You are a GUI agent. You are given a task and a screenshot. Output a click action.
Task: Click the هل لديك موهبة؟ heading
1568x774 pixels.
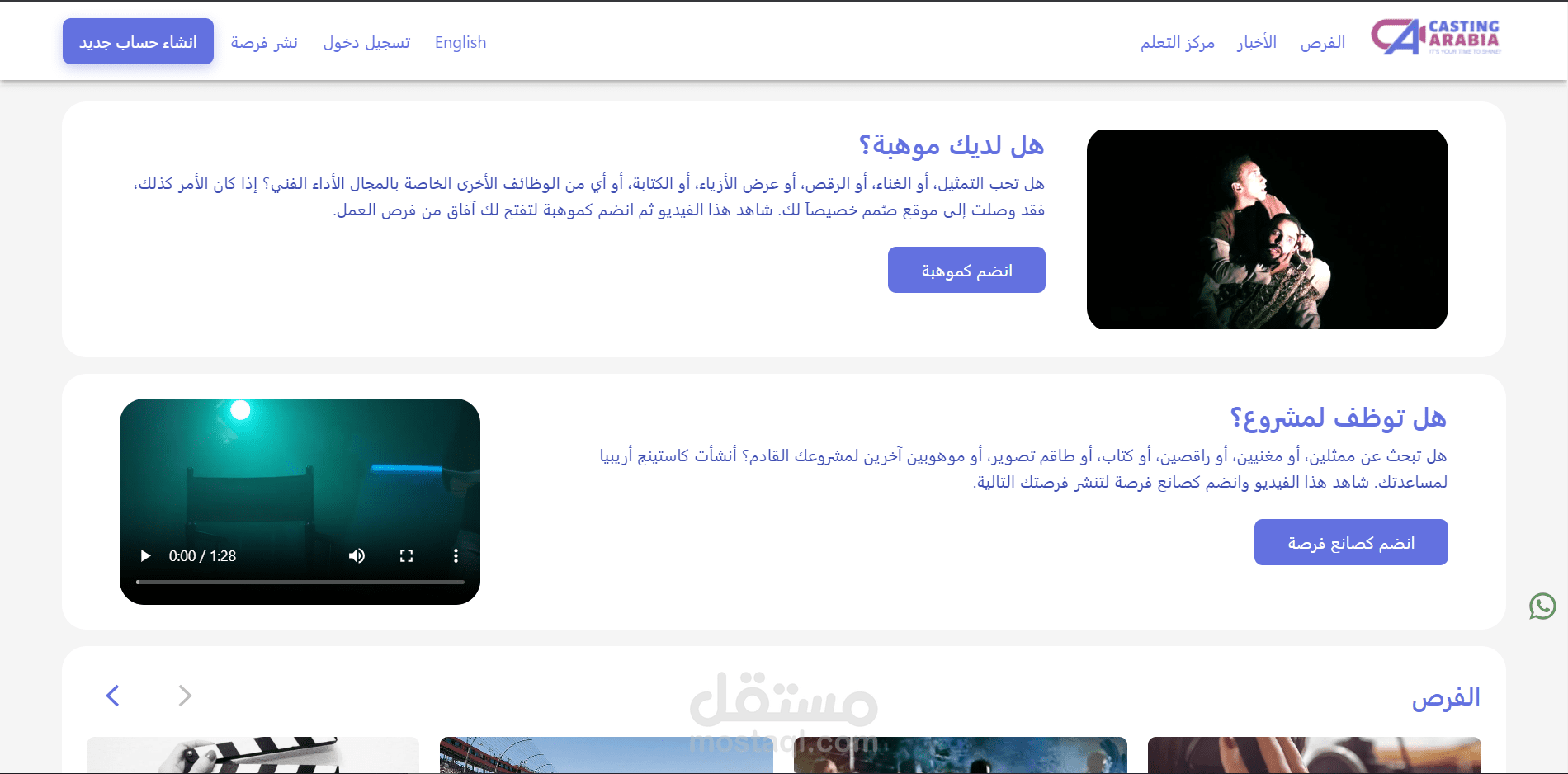click(951, 146)
